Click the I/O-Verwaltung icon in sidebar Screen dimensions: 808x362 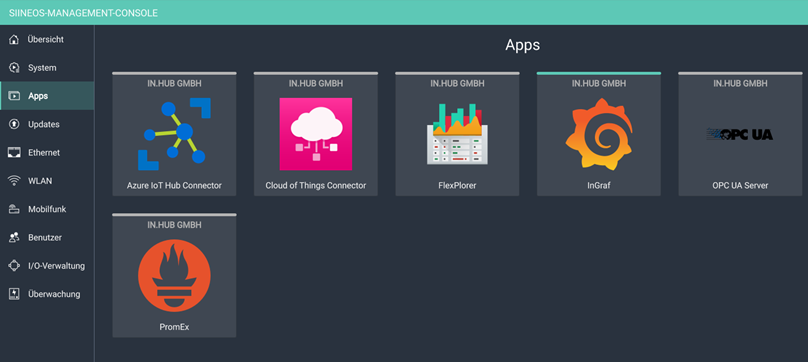14,266
